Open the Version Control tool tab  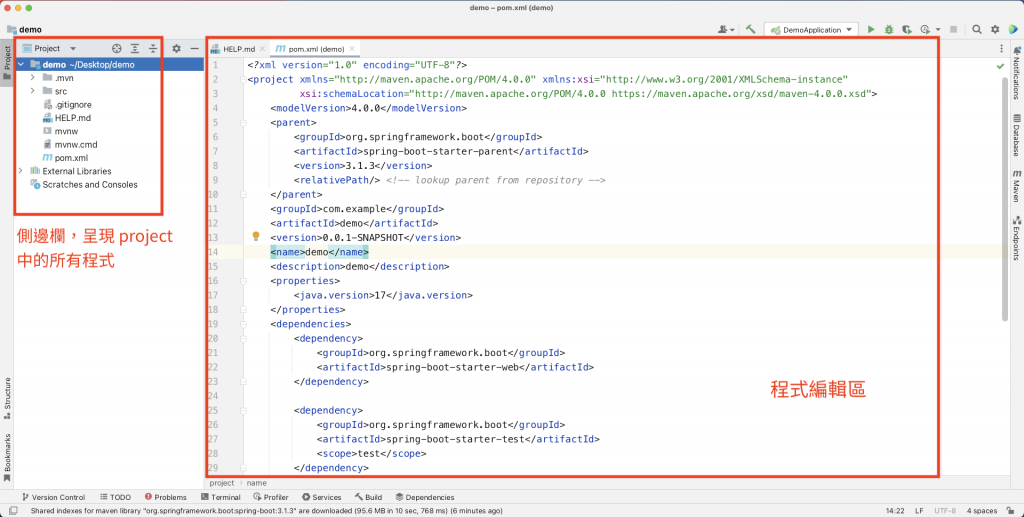54,497
